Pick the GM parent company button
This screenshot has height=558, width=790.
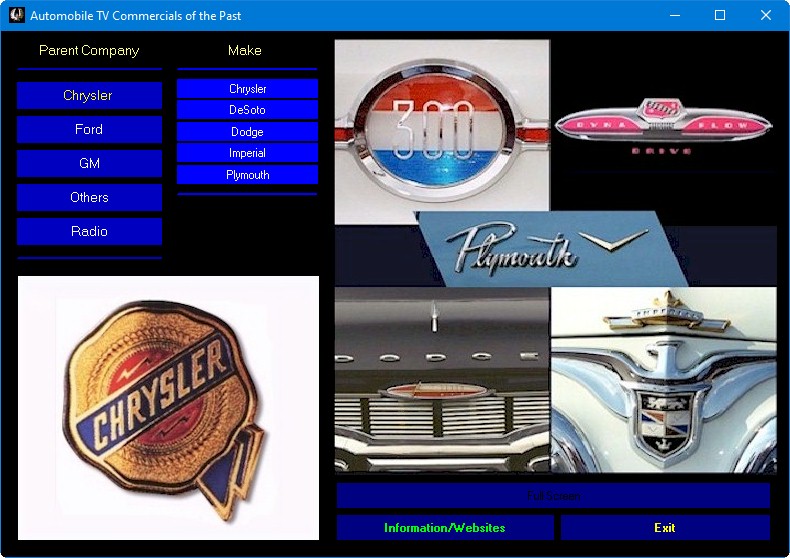(89, 163)
